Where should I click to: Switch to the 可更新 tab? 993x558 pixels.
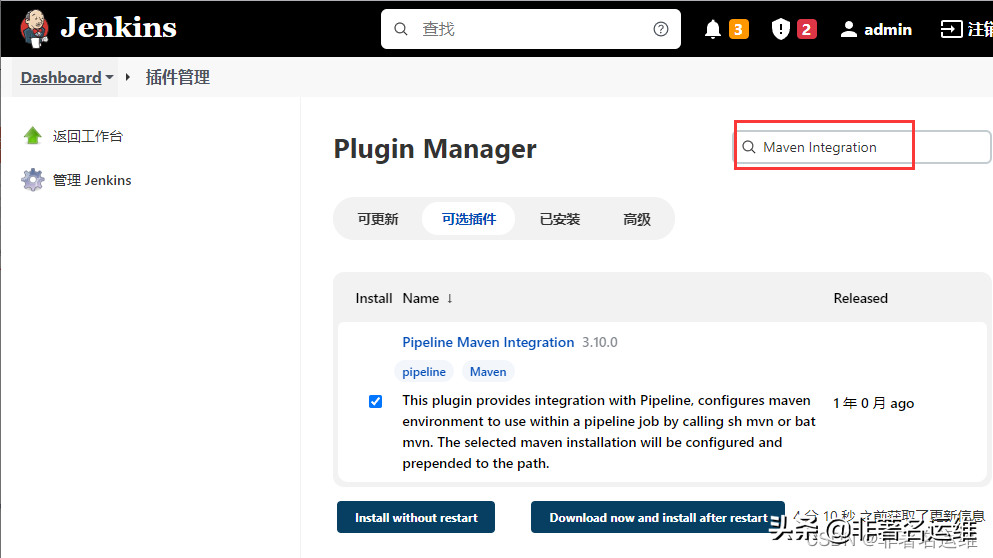pos(378,219)
